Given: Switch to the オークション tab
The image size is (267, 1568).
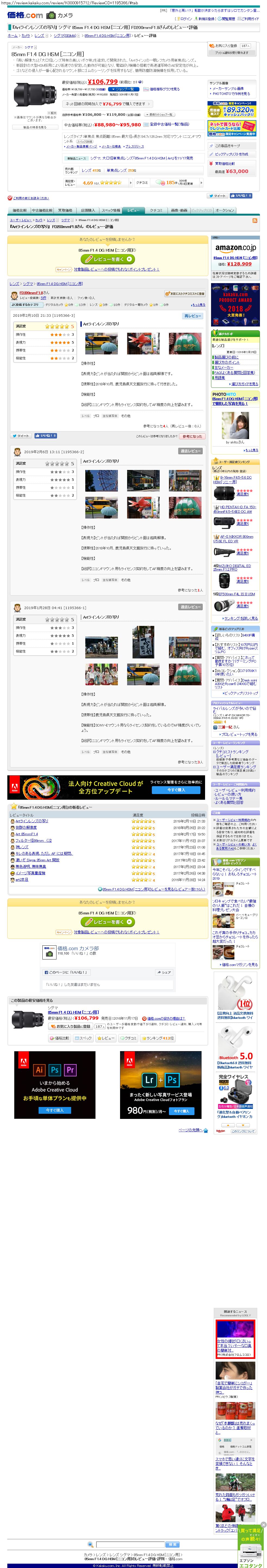Looking at the screenshot, I should 224,211.
